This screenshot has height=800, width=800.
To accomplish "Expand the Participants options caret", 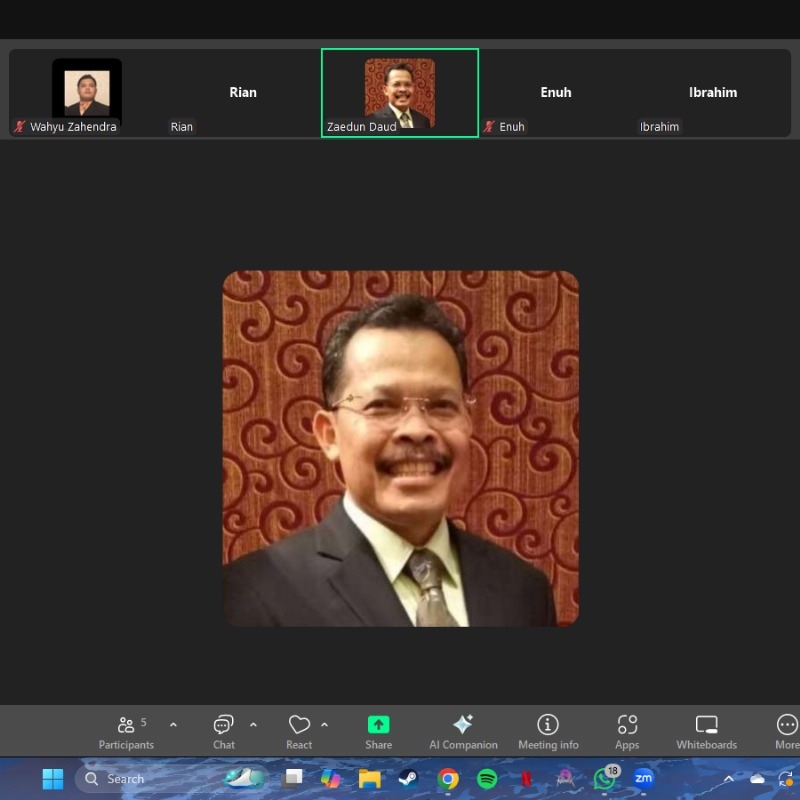I will click(x=173, y=724).
